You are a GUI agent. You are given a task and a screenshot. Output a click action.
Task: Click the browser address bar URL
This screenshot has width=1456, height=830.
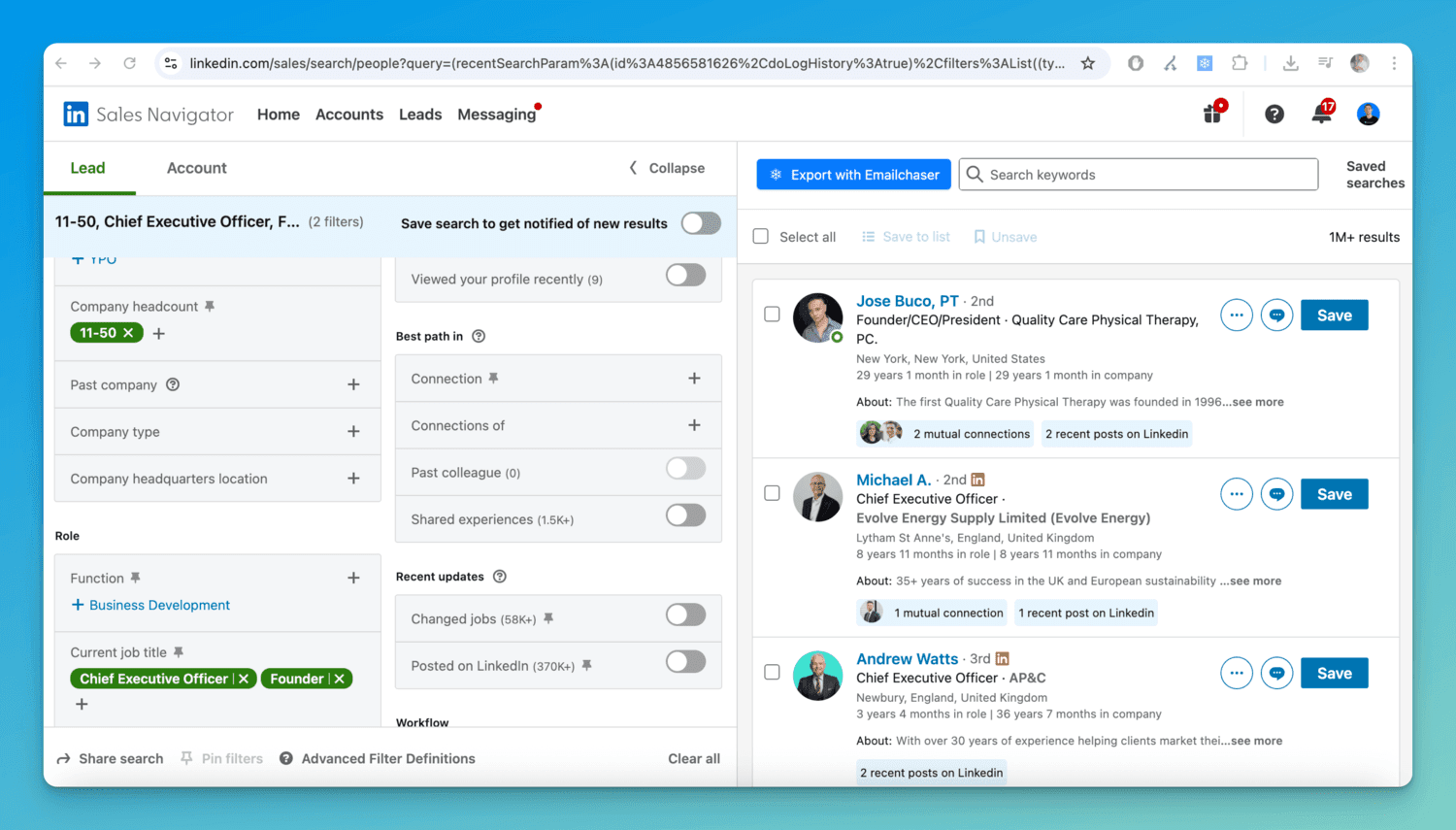pos(627,63)
